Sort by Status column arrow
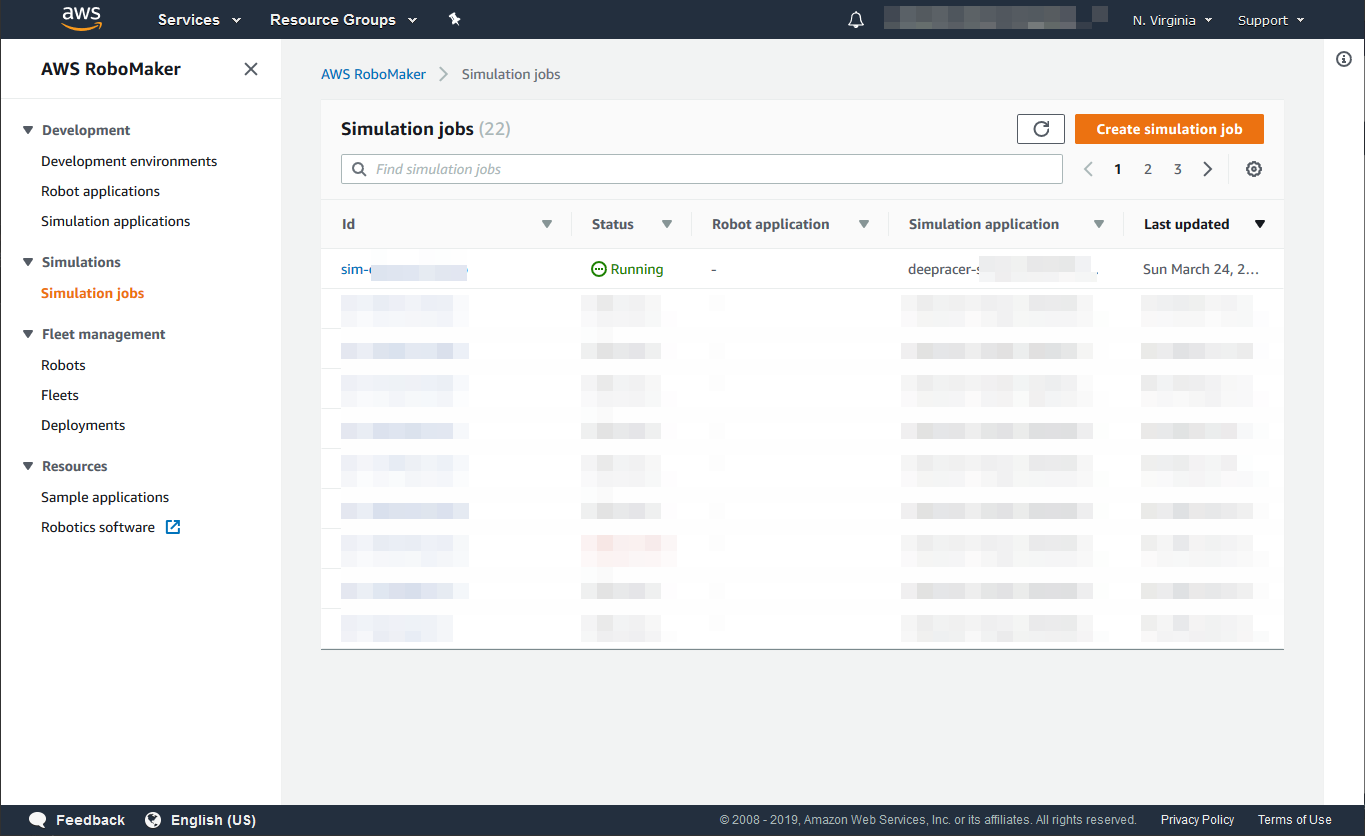 [667, 224]
